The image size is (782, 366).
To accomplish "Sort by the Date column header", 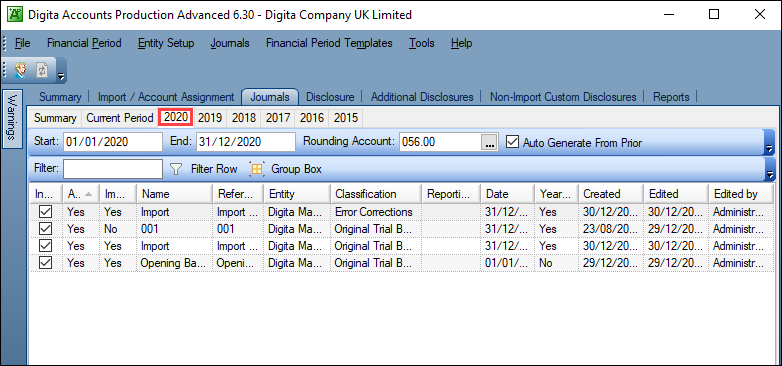I will 507,194.
